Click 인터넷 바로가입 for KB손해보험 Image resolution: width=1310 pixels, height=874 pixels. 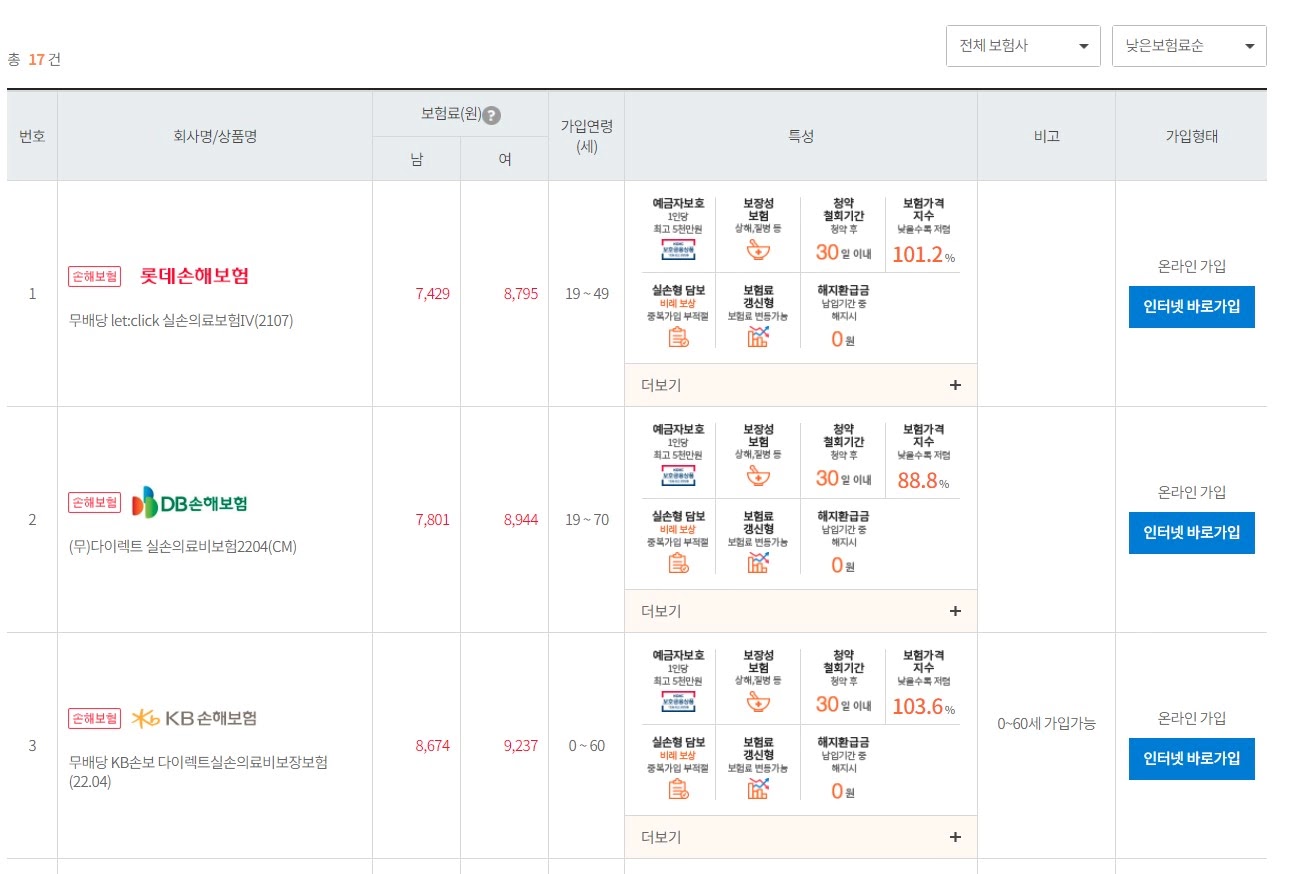click(x=1191, y=759)
